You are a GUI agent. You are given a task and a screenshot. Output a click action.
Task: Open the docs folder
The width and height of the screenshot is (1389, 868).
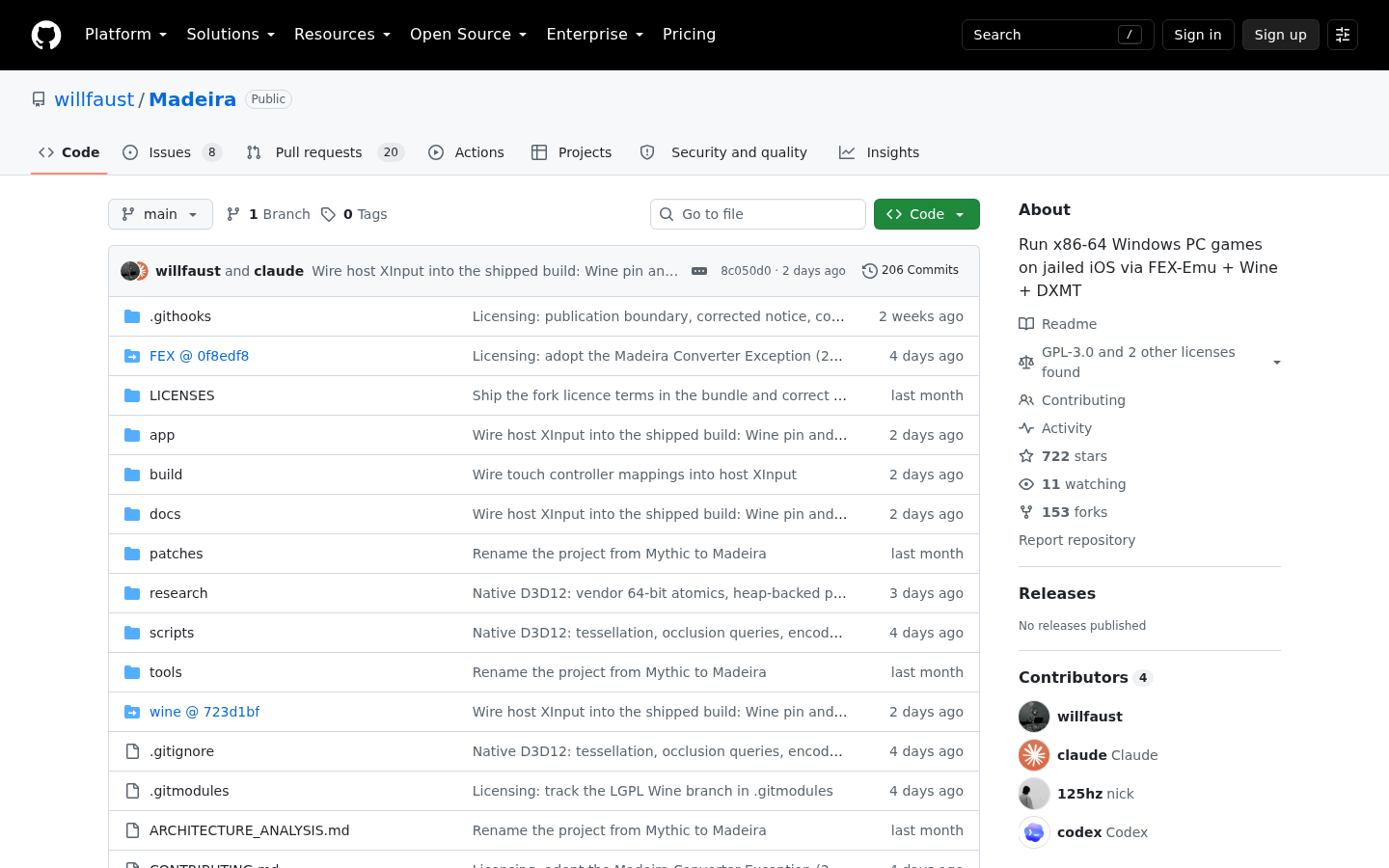click(165, 514)
